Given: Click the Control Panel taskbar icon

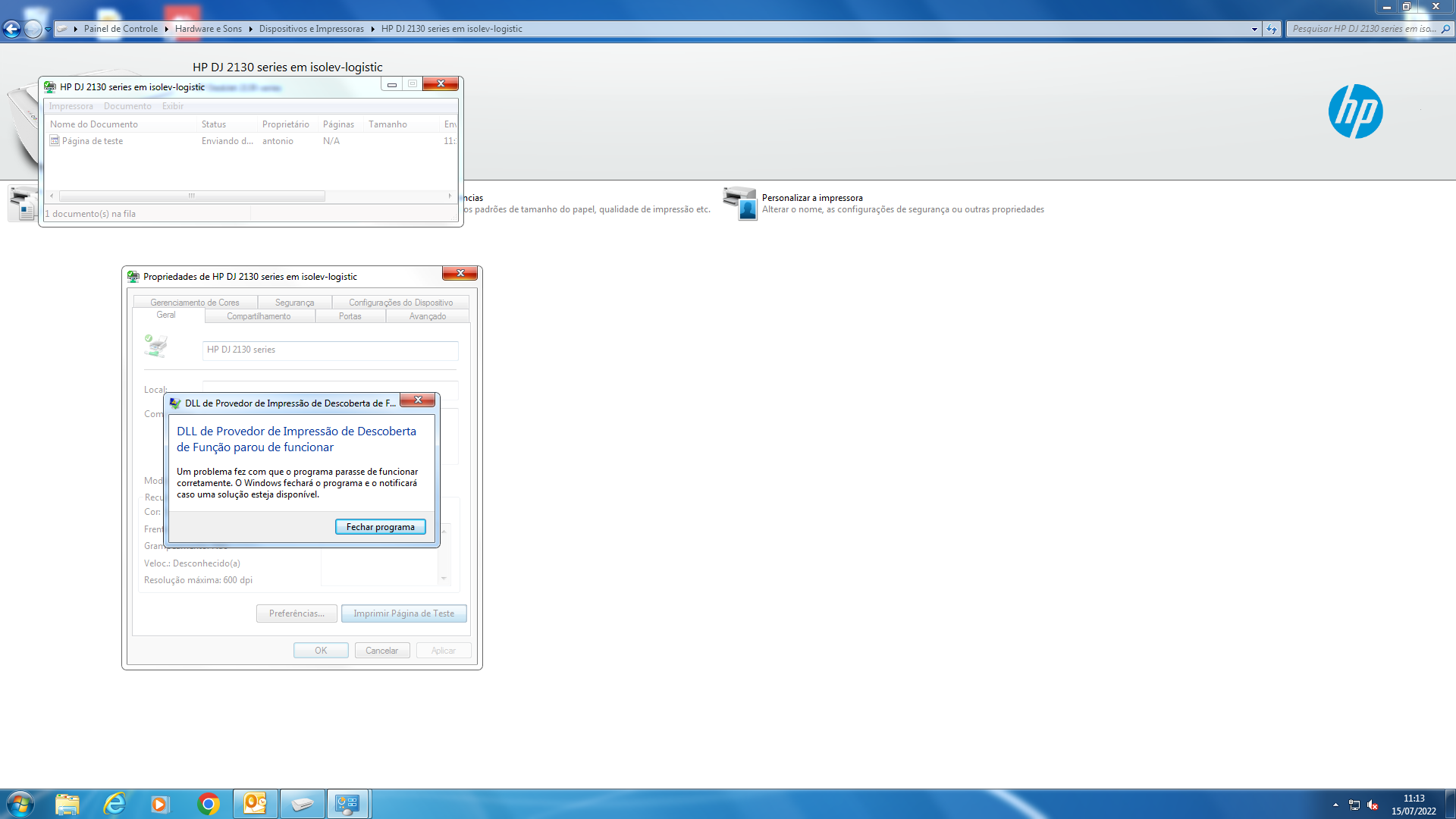Looking at the screenshot, I should tap(348, 804).
